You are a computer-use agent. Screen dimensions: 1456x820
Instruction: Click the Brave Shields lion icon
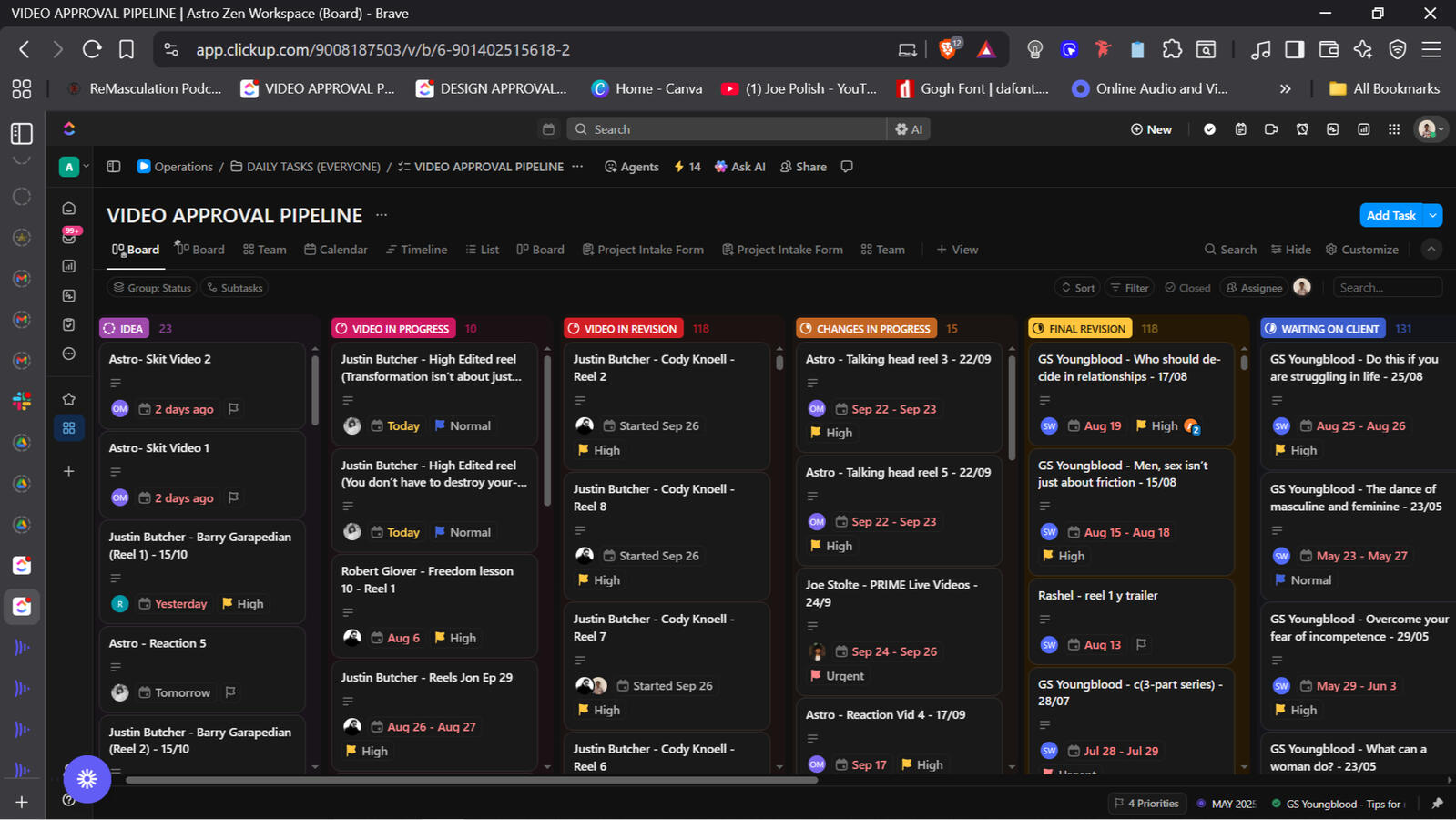pos(948,49)
